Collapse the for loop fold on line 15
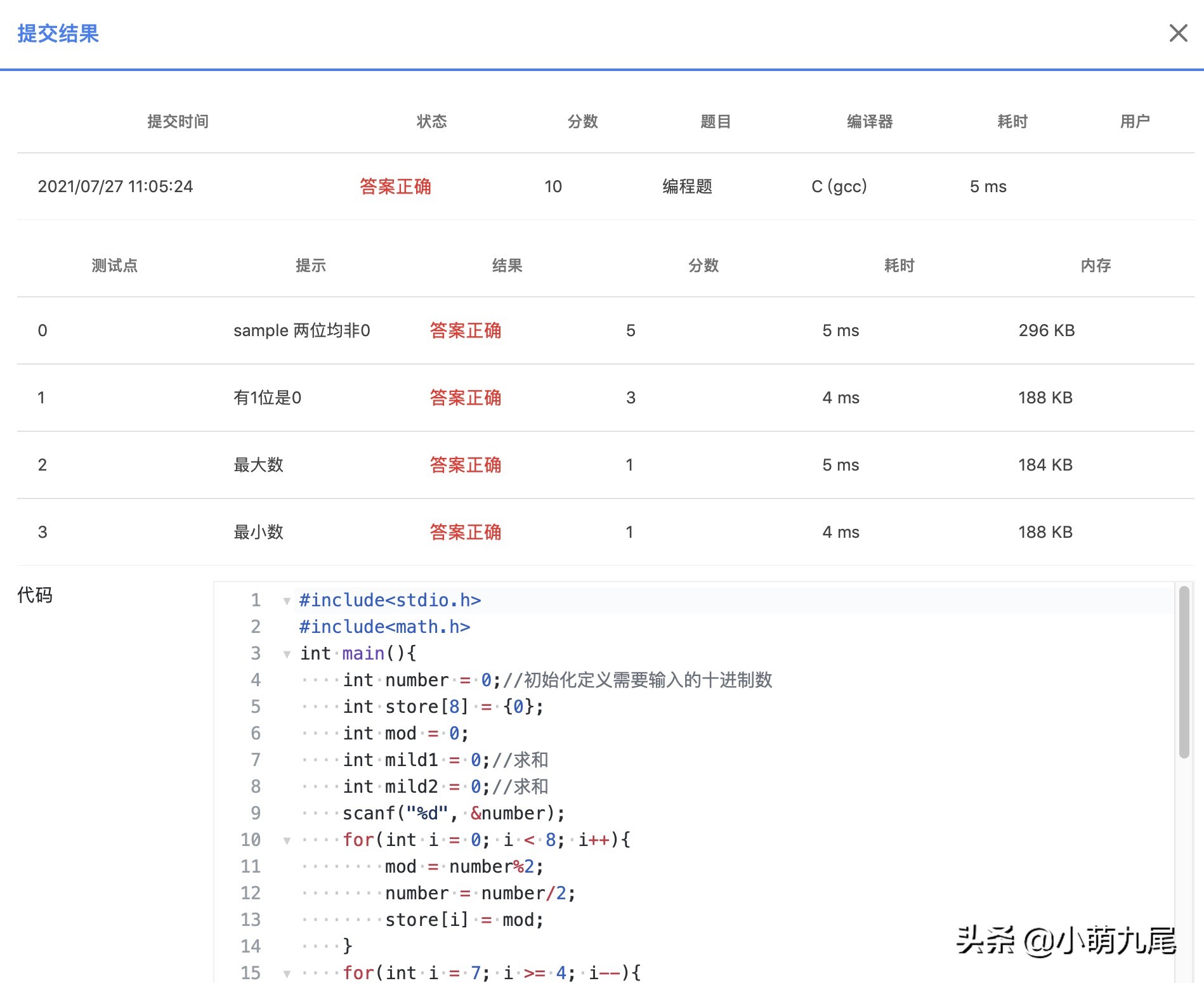1204x983 pixels. pos(287,973)
